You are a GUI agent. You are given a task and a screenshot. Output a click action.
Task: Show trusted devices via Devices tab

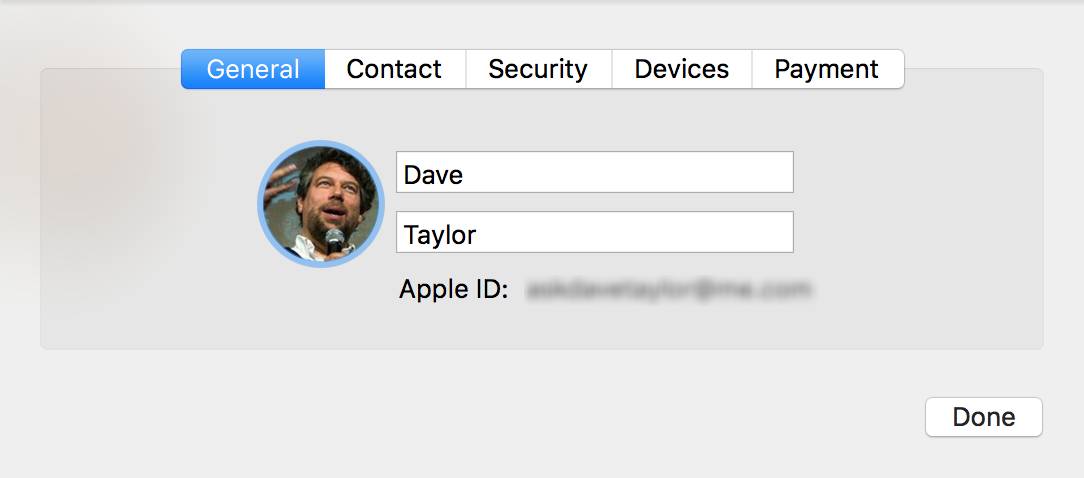[x=682, y=69]
